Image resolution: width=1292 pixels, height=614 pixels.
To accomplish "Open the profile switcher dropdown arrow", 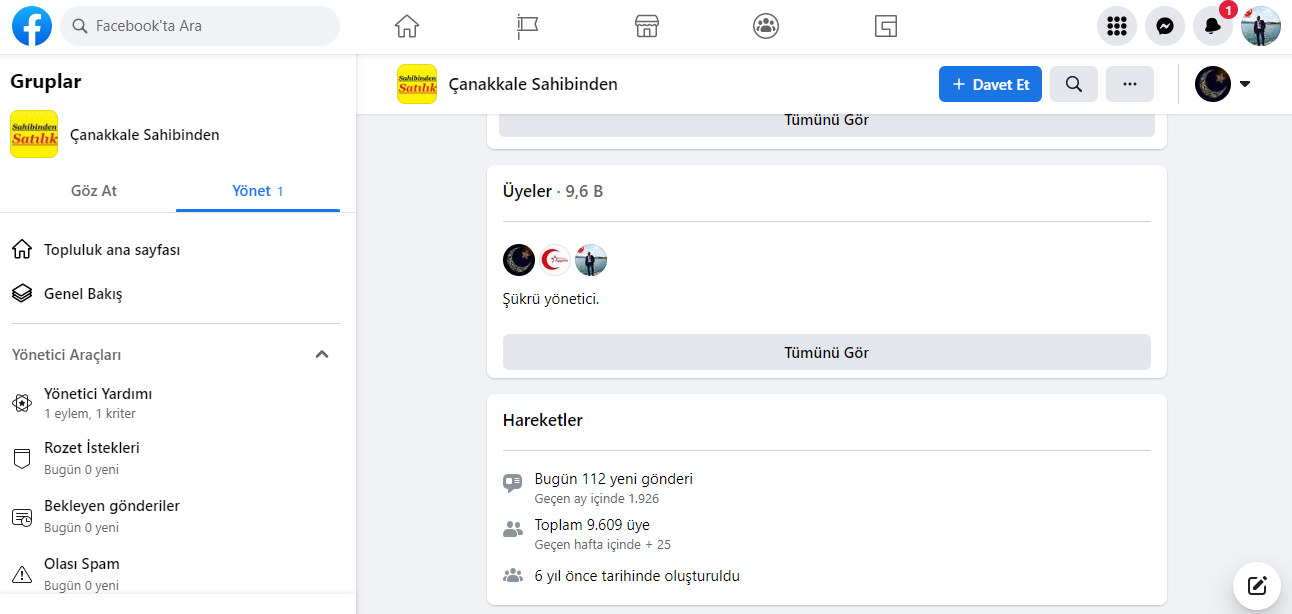I will pyautogui.click(x=1245, y=84).
